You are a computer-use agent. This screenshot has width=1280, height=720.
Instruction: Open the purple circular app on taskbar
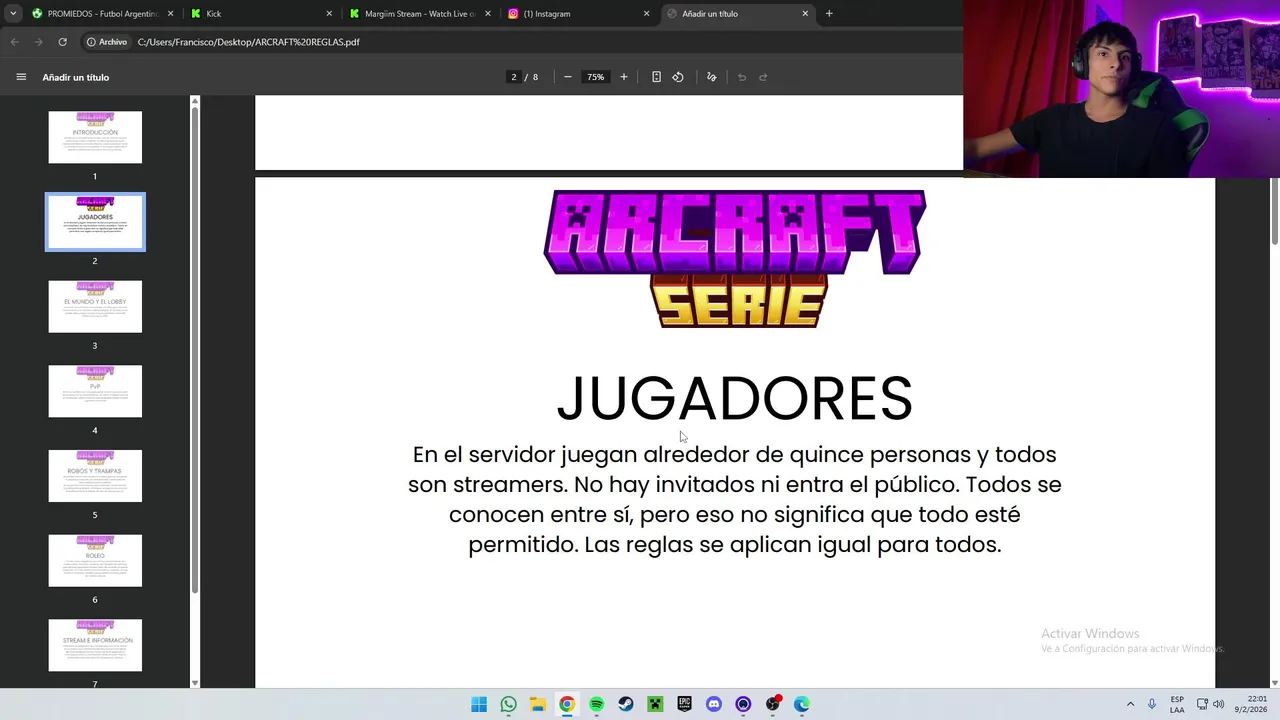[743, 704]
